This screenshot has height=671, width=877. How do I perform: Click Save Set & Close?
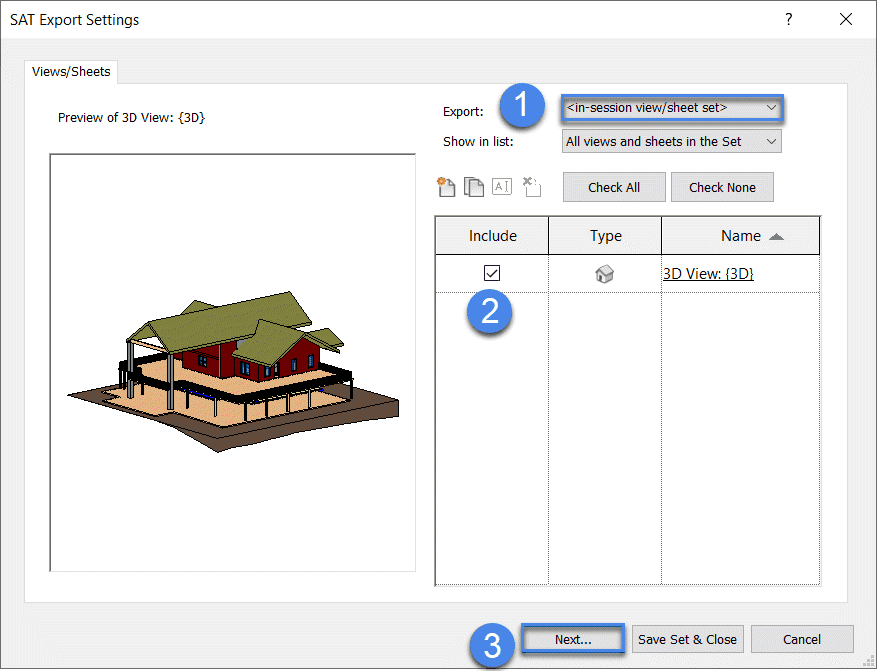point(687,639)
